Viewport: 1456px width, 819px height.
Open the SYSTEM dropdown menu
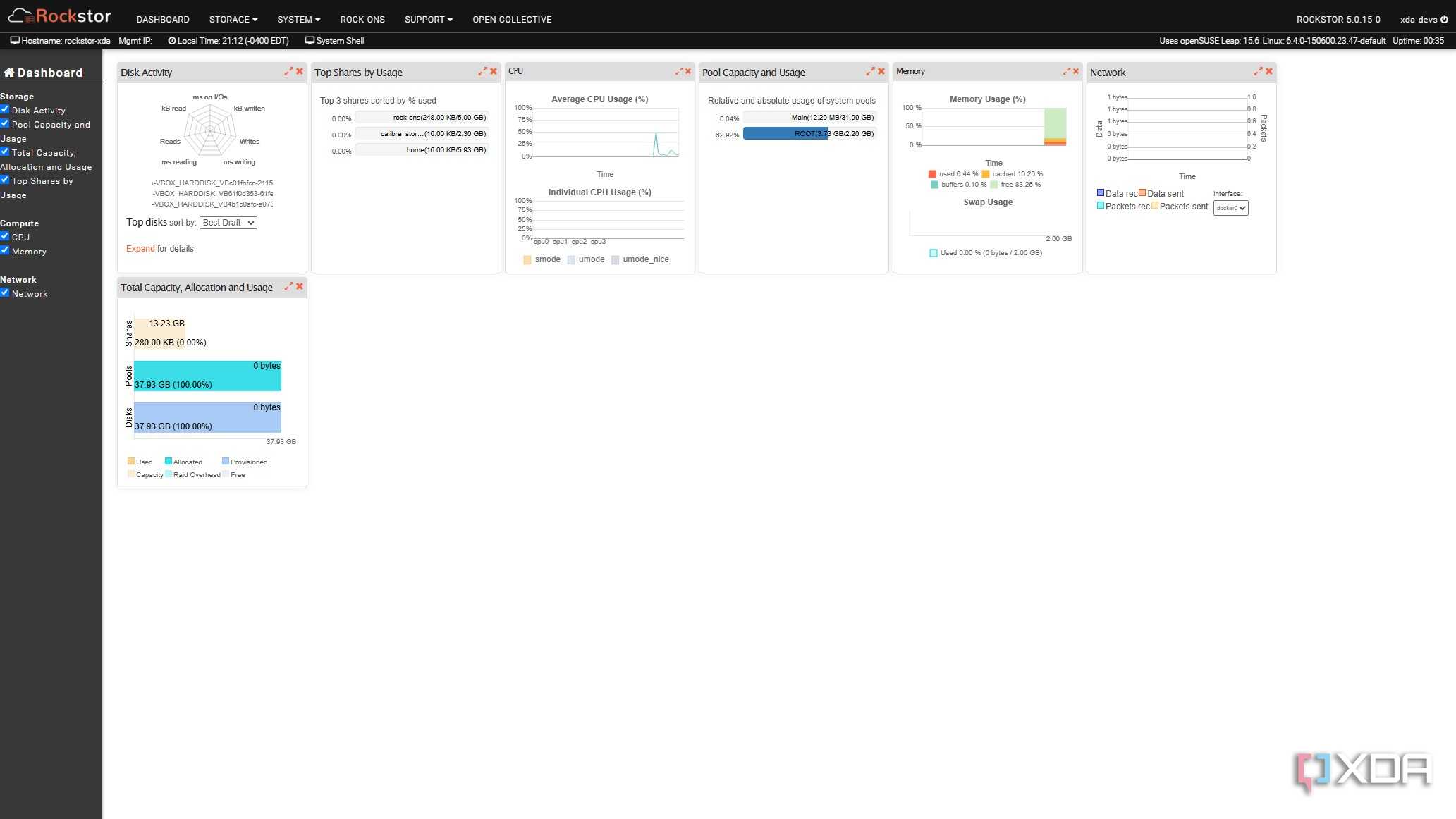[299, 20]
